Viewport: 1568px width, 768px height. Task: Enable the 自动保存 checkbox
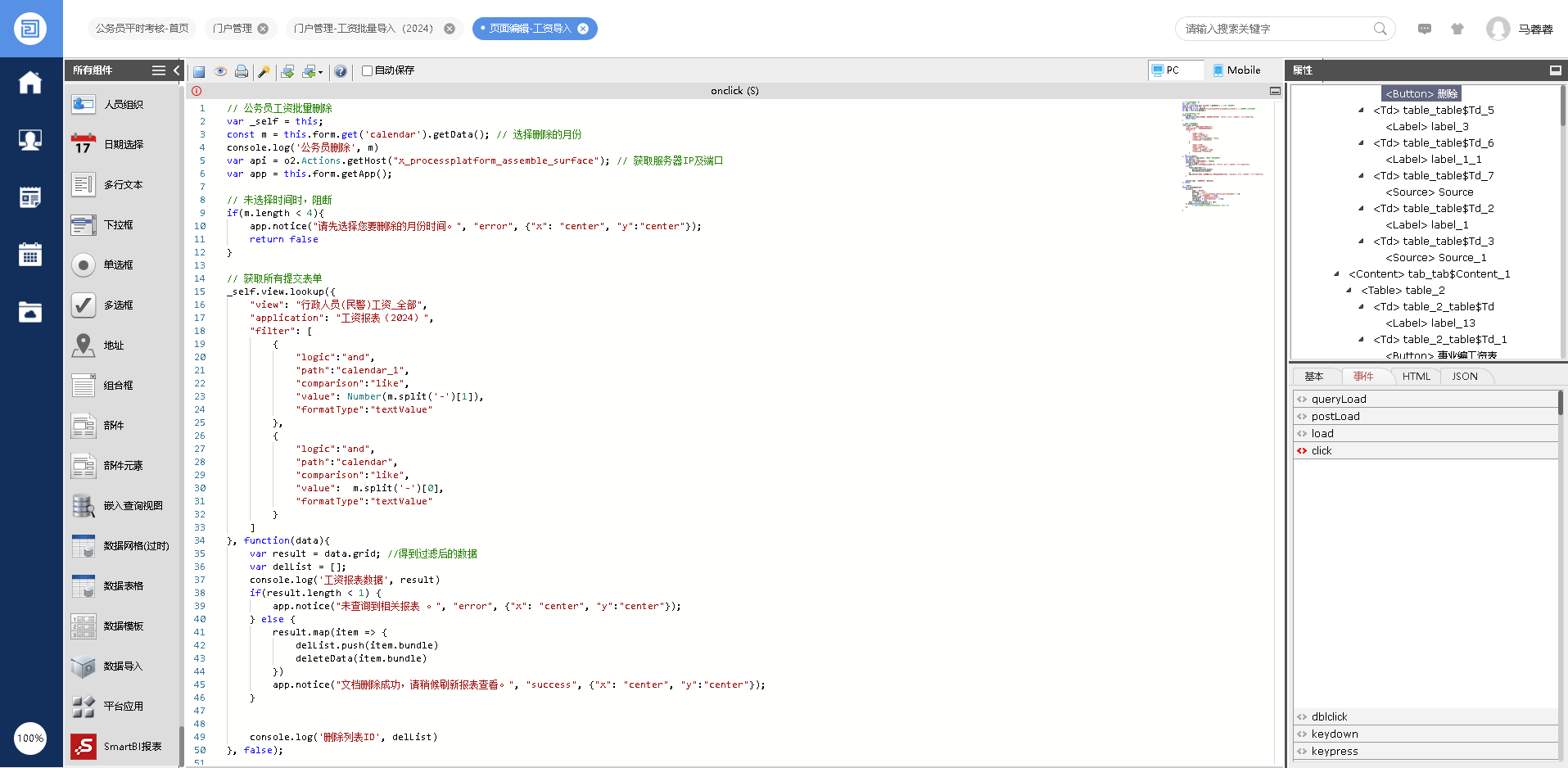click(x=368, y=70)
